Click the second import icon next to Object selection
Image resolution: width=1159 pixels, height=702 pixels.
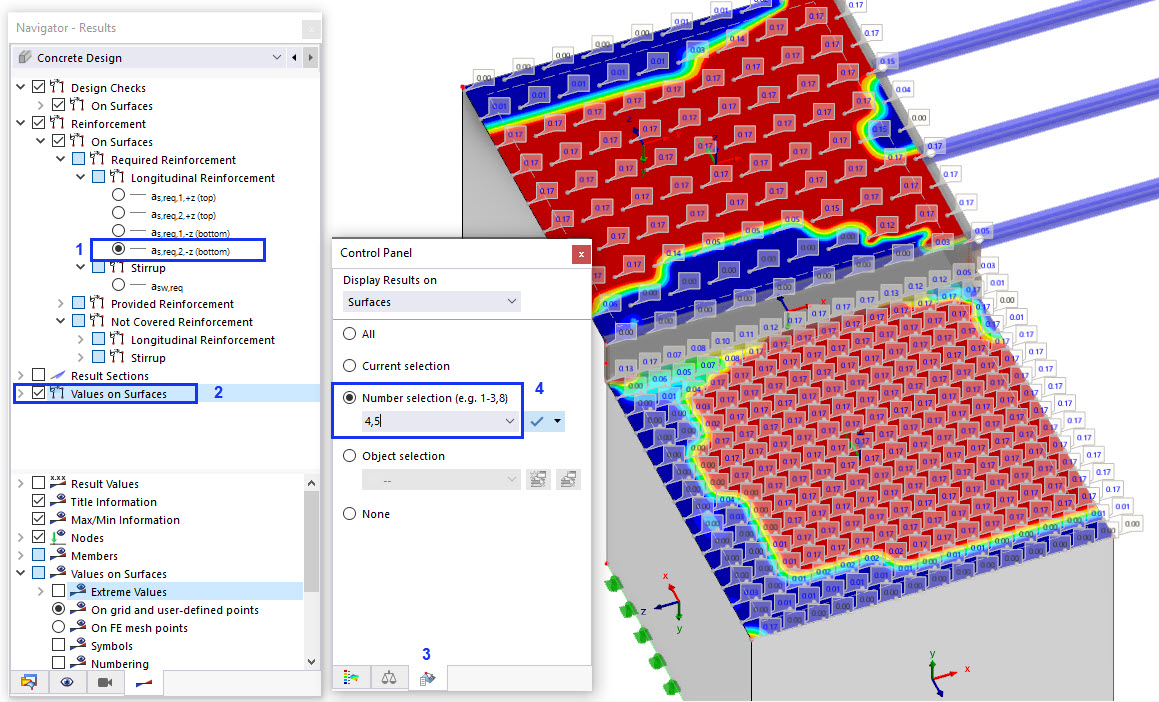567,479
